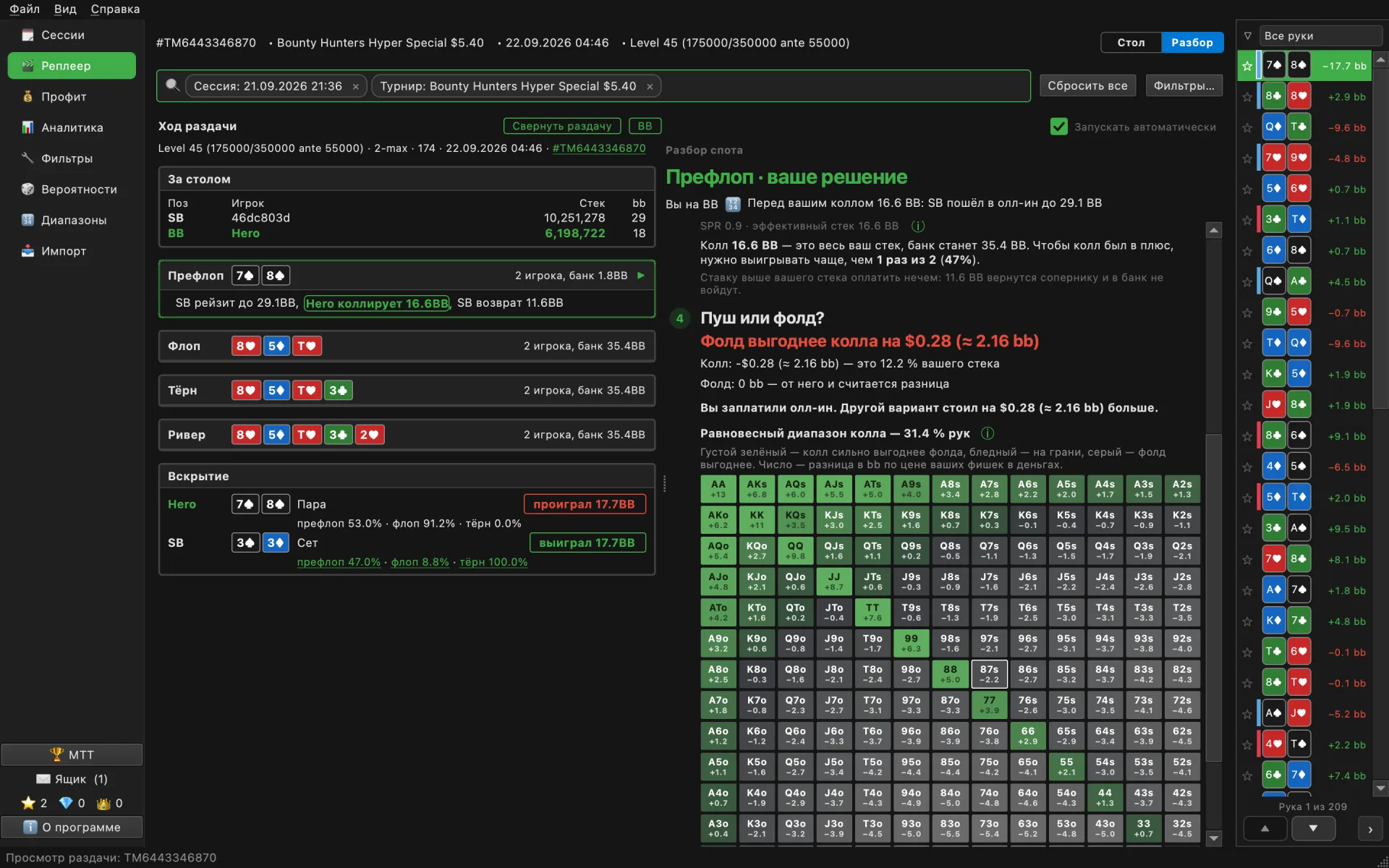
Task: Toggle Запускать автоматически checkbox
Action: (x=1058, y=127)
